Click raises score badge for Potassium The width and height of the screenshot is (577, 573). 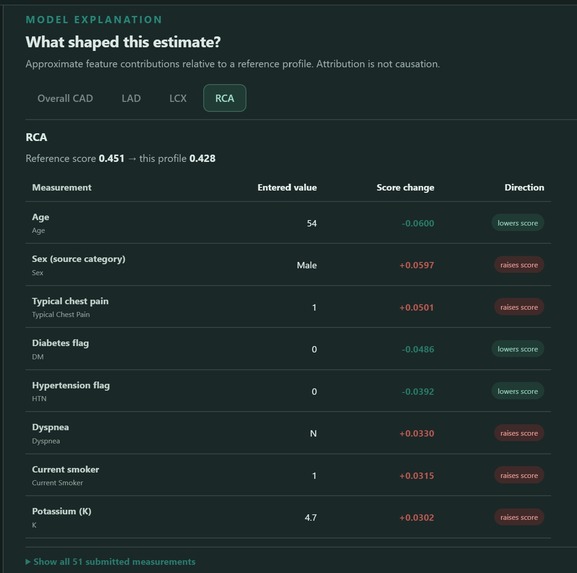[519, 517]
